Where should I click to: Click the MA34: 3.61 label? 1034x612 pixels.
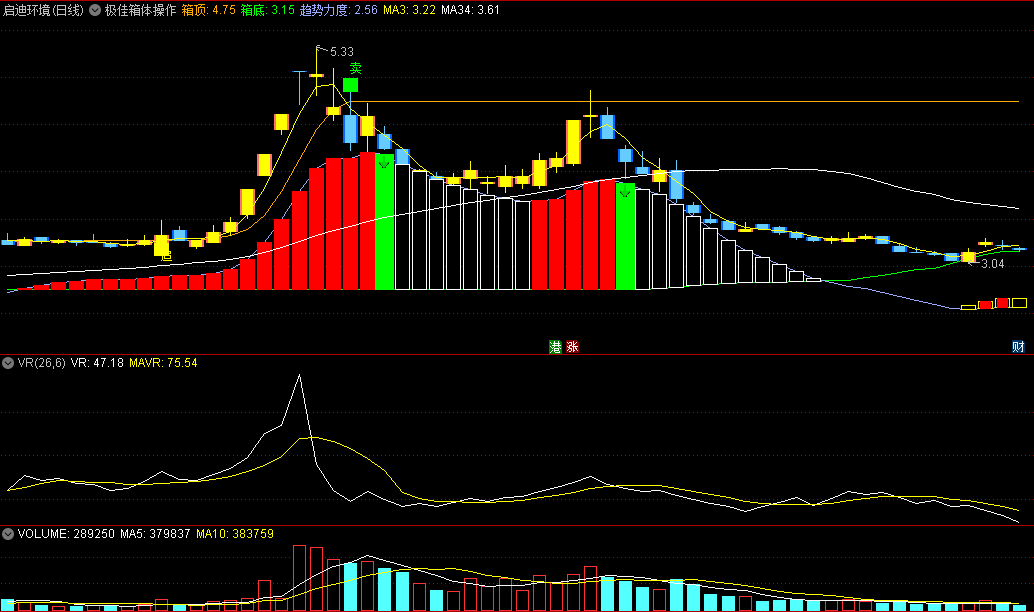coord(470,10)
